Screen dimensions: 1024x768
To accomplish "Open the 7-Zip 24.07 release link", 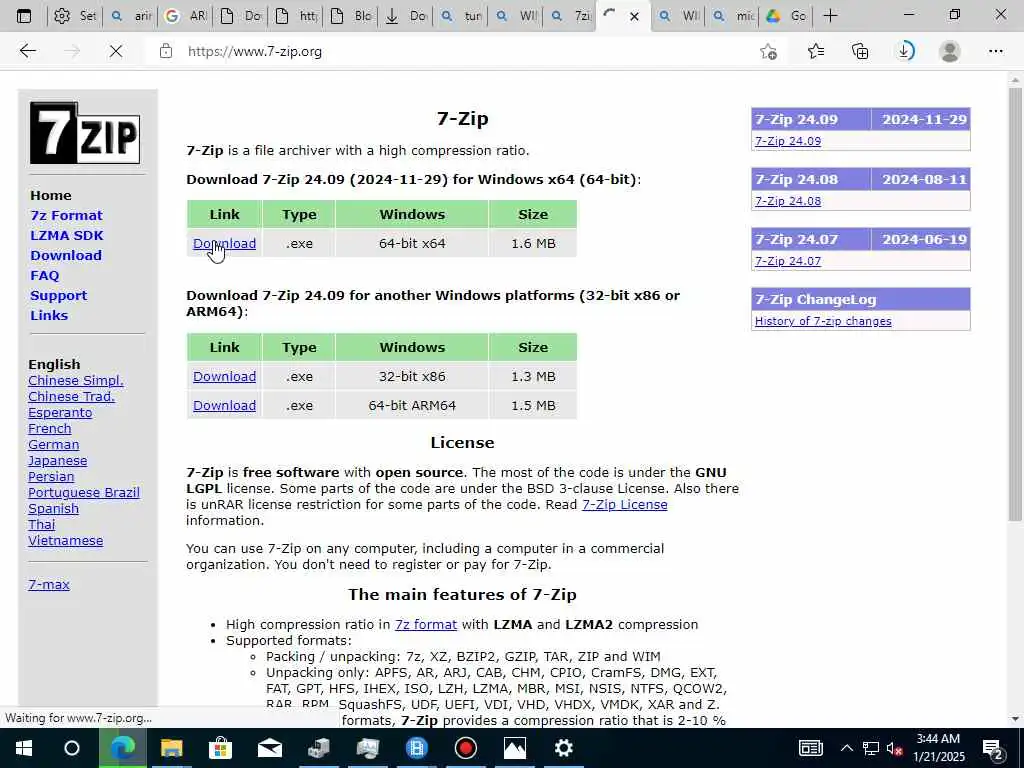I will pos(788,261).
